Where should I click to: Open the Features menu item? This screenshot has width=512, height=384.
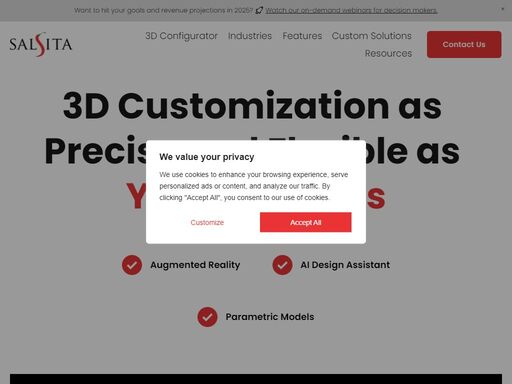pyautogui.click(x=302, y=36)
